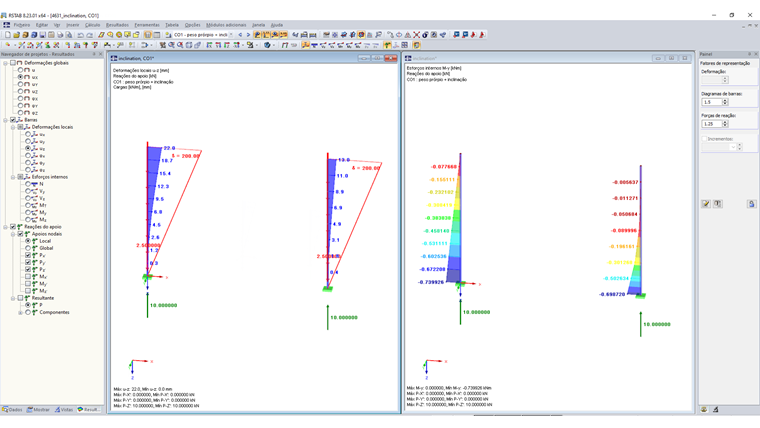Click the zoom magnifier icon on second toolbar
Viewport: 760px width, 428px height.
[171, 45]
